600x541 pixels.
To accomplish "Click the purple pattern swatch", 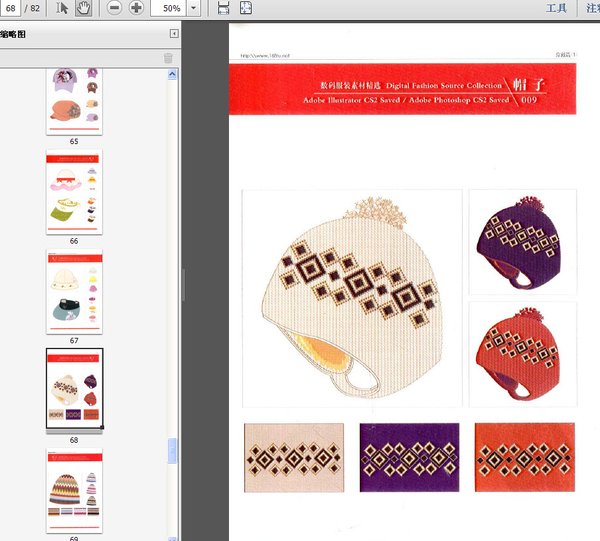I will click(x=409, y=458).
